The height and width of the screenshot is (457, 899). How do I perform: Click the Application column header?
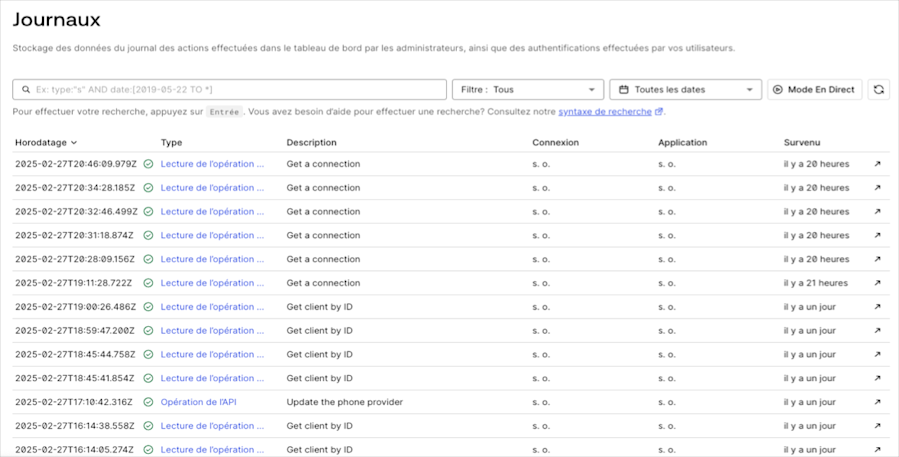(682, 142)
